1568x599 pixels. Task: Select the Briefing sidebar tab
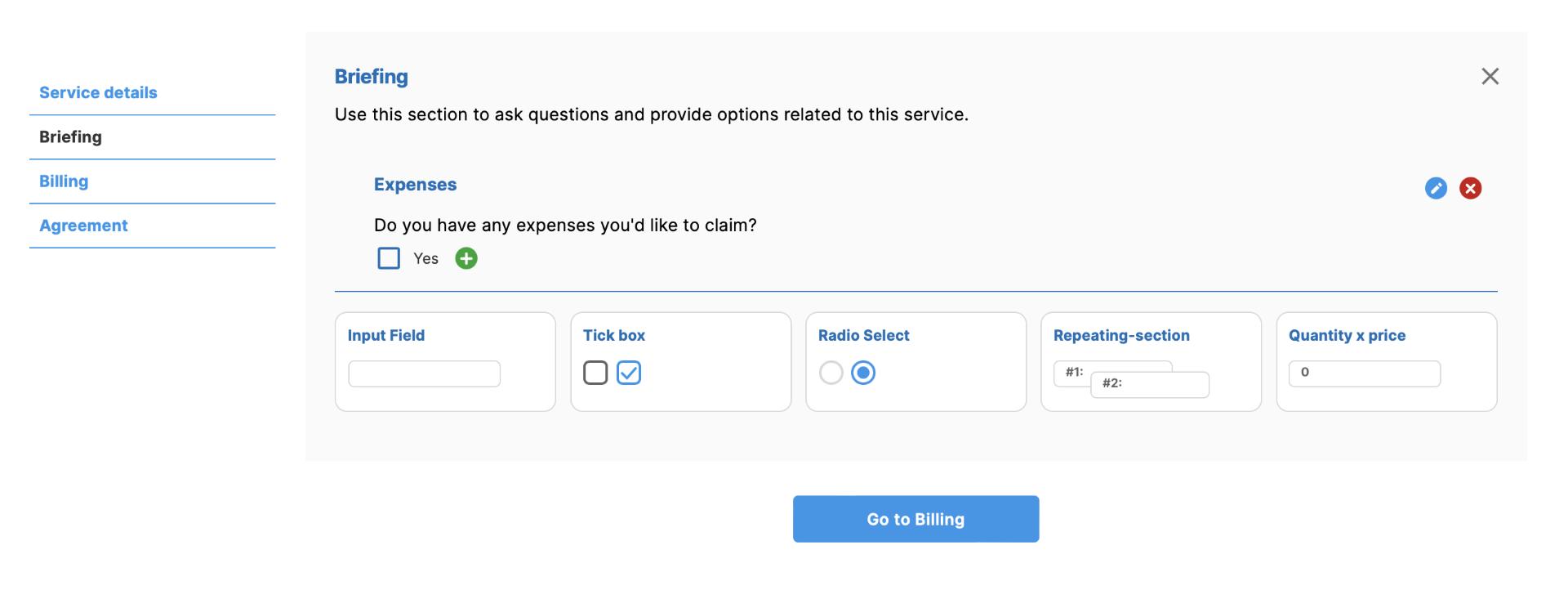click(70, 137)
